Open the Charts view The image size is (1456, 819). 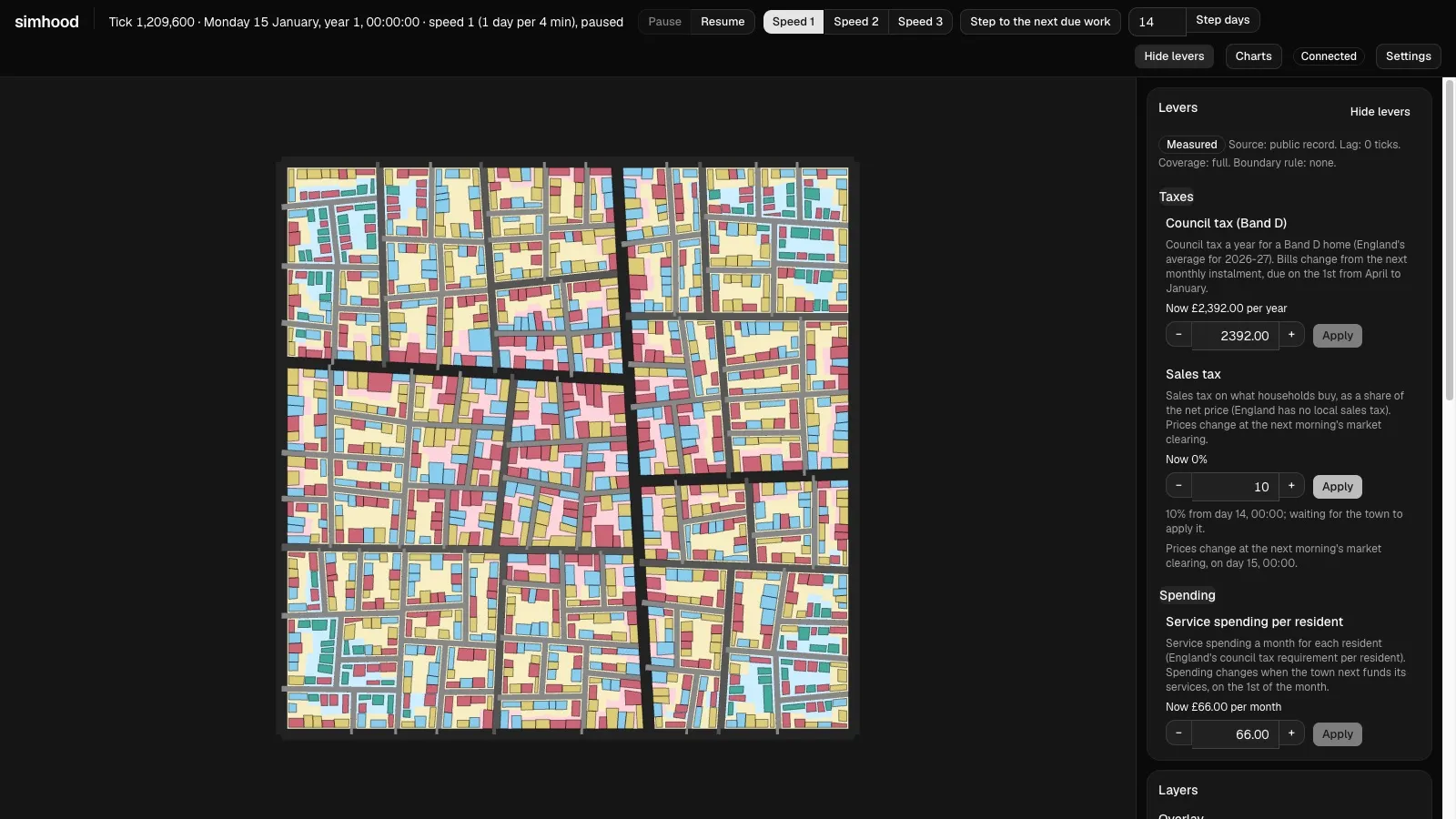tap(1253, 56)
